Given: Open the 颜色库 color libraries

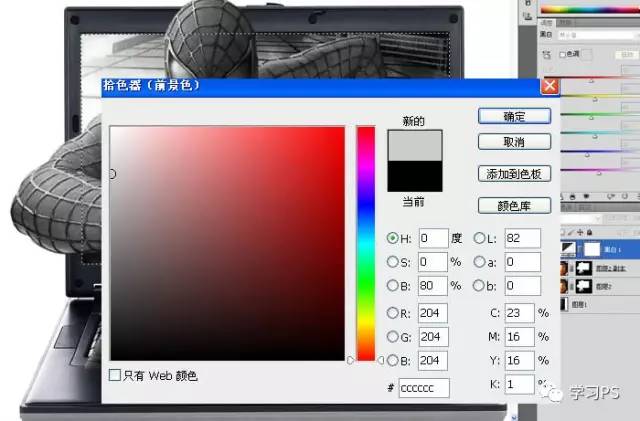Looking at the screenshot, I should pyautogui.click(x=514, y=206).
